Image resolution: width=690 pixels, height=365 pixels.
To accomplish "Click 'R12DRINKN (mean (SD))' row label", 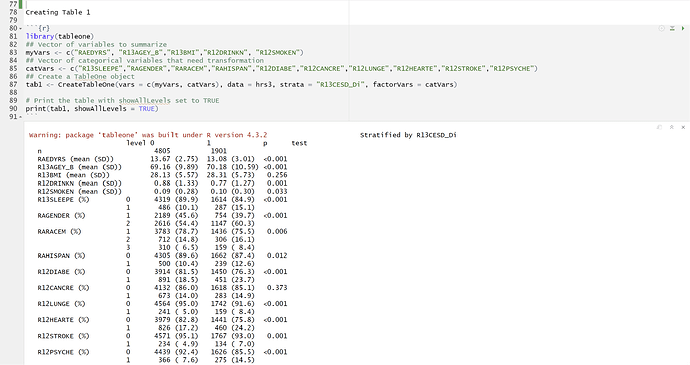I will 80,183.
